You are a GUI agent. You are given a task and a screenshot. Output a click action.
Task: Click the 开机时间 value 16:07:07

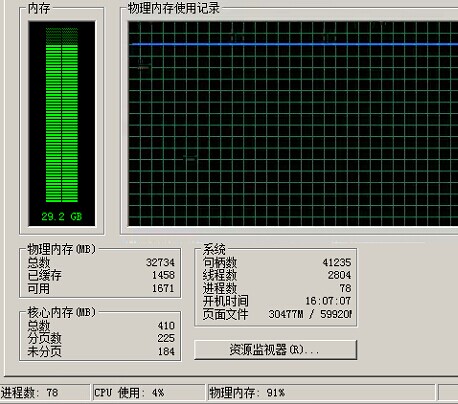click(328, 301)
